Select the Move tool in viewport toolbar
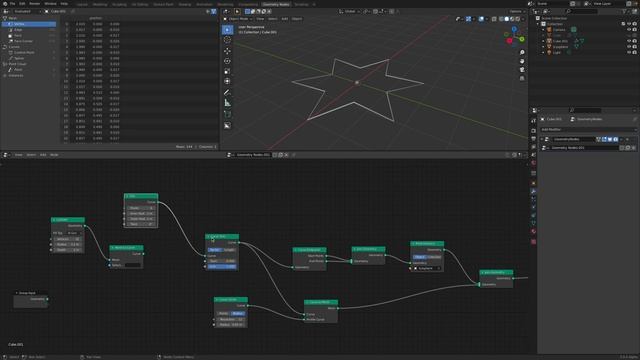640x360 pixels. coord(227,51)
